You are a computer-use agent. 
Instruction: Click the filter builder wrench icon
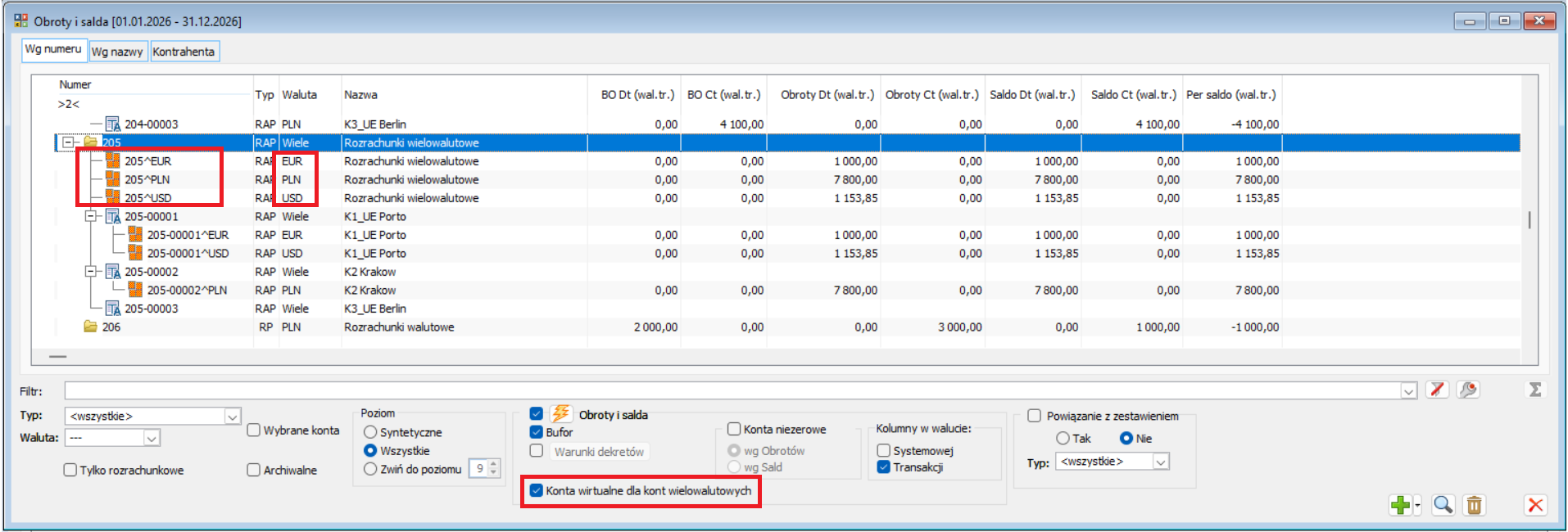1468,390
